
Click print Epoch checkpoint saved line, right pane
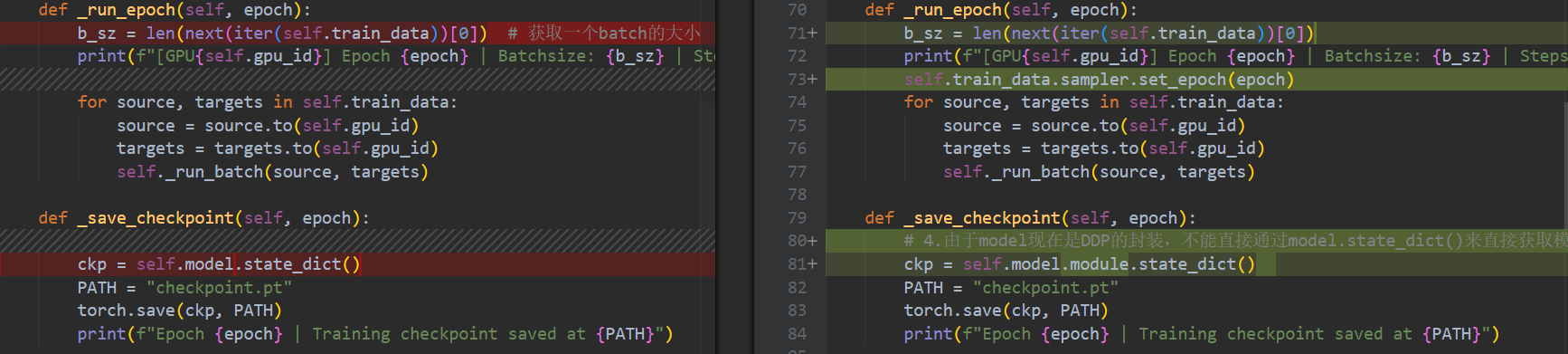click(1202, 334)
